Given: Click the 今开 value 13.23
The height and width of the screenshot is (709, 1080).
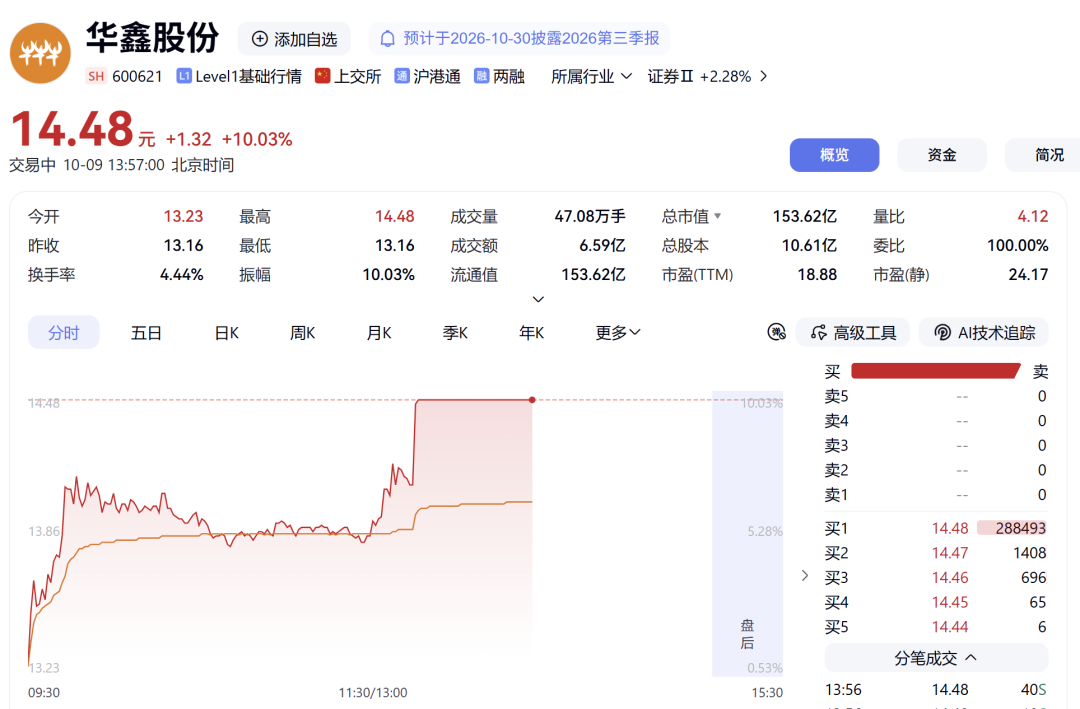Looking at the screenshot, I should pyautogui.click(x=183, y=216).
